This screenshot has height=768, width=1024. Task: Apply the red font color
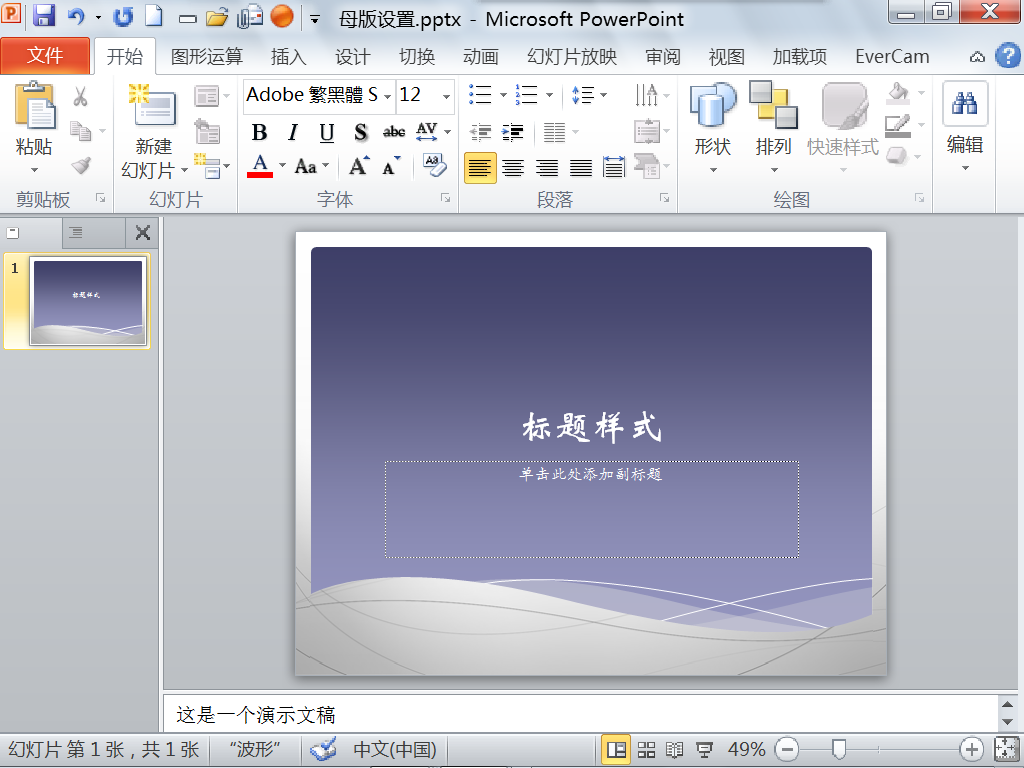(260, 166)
